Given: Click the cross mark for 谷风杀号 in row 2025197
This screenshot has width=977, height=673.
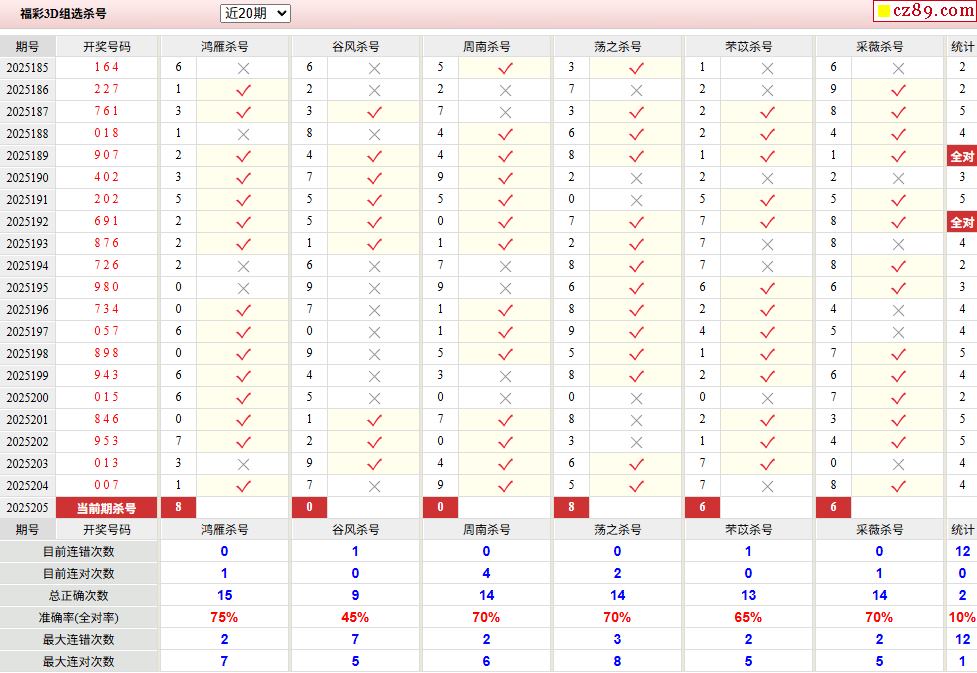Looking at the screenshot, I should tap(374, 332).
